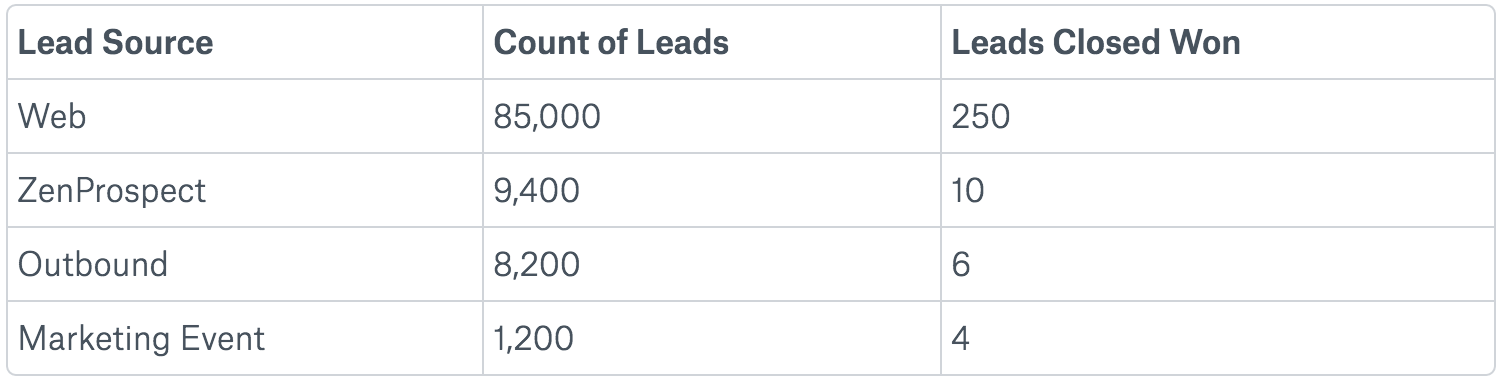This screenshot has height=384, width=1504.
Task: Click the 250 closed won value
Action: (980, 116)
